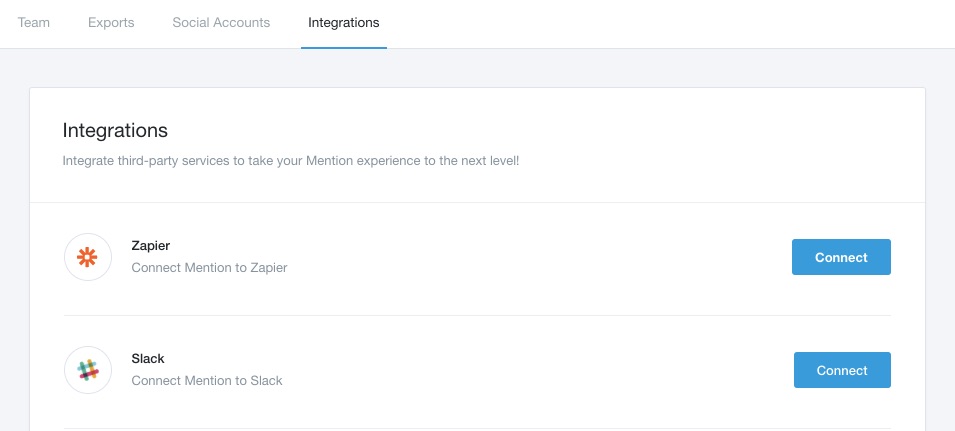Image resolution: width=955 pixels, height=431 pixels.
Task: Connect the Zapier integration
Action: click(841, 257)
